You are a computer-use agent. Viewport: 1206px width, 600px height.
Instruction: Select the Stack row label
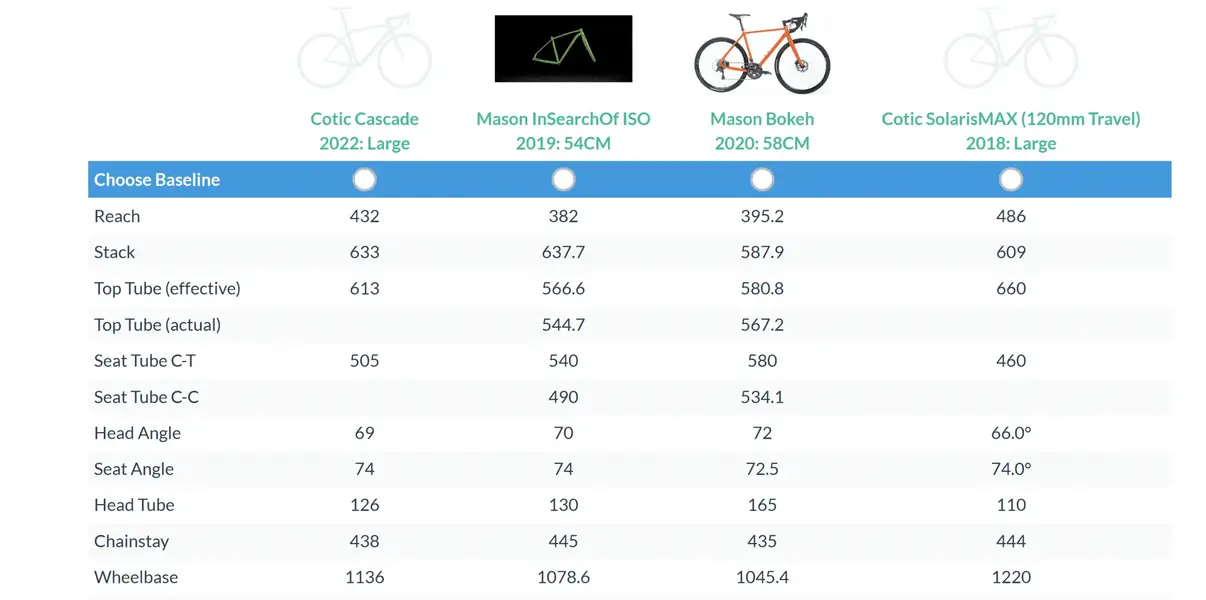pos(114,252)
